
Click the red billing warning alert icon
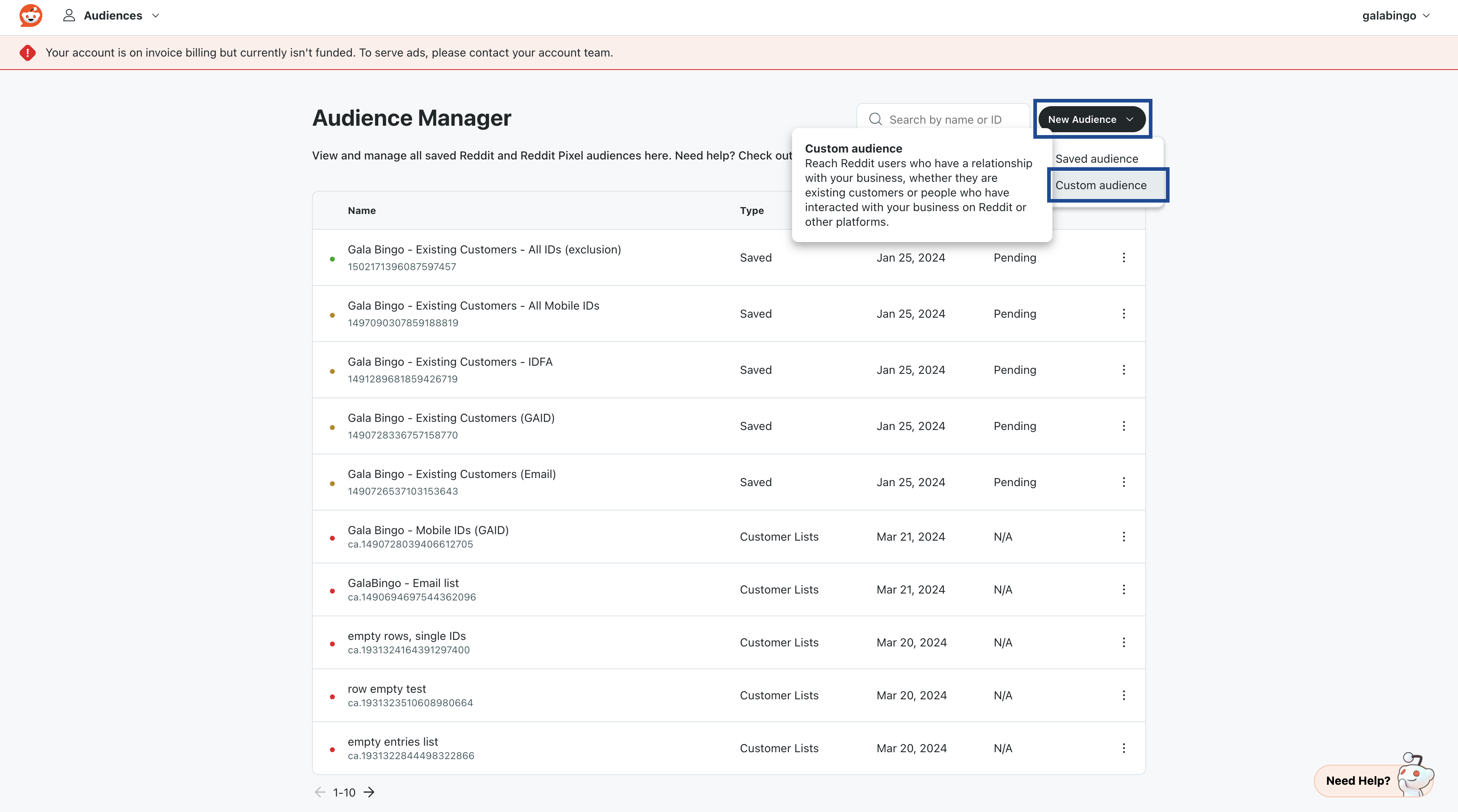coord(27,52)
